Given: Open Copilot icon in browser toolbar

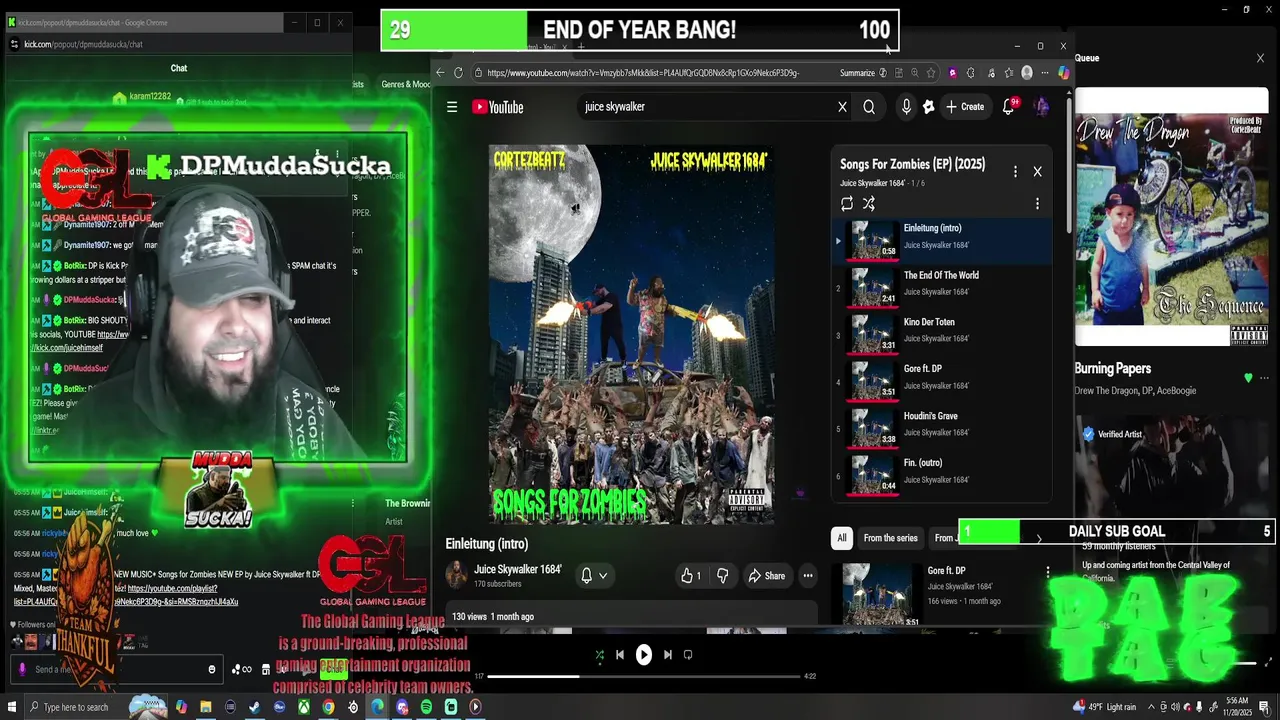Looking at the screenshot, I should [x=1063, y=73].
